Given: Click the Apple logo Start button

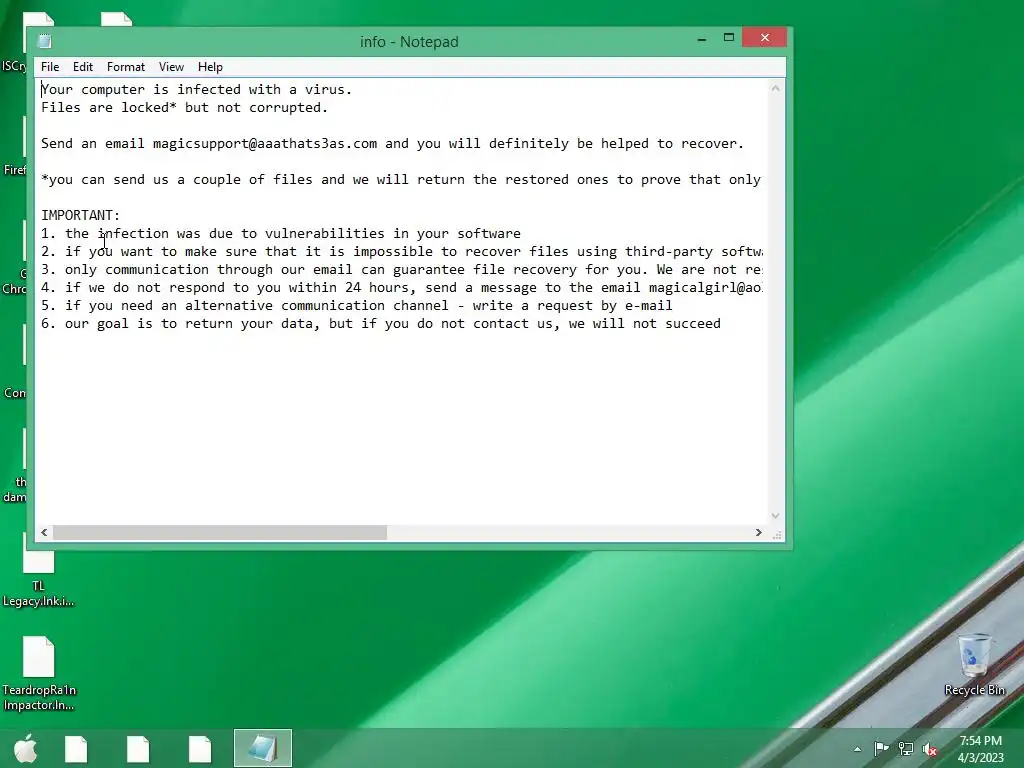Looking at the screenshot, I should tap(26, 748).
